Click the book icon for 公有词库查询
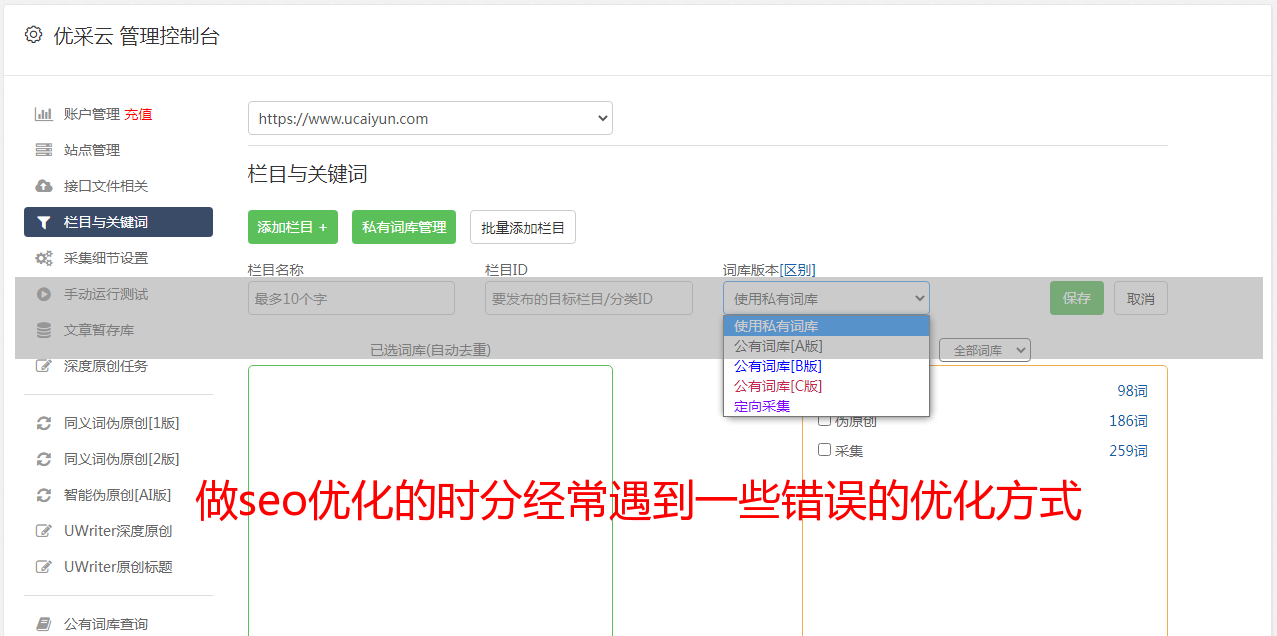The image size is (1277, 636). pos(44,624)
